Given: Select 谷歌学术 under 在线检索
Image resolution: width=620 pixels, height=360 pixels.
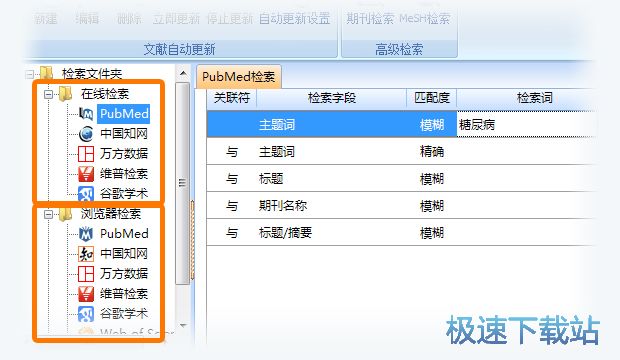Looking at the screenshot, I should (124, 193).
